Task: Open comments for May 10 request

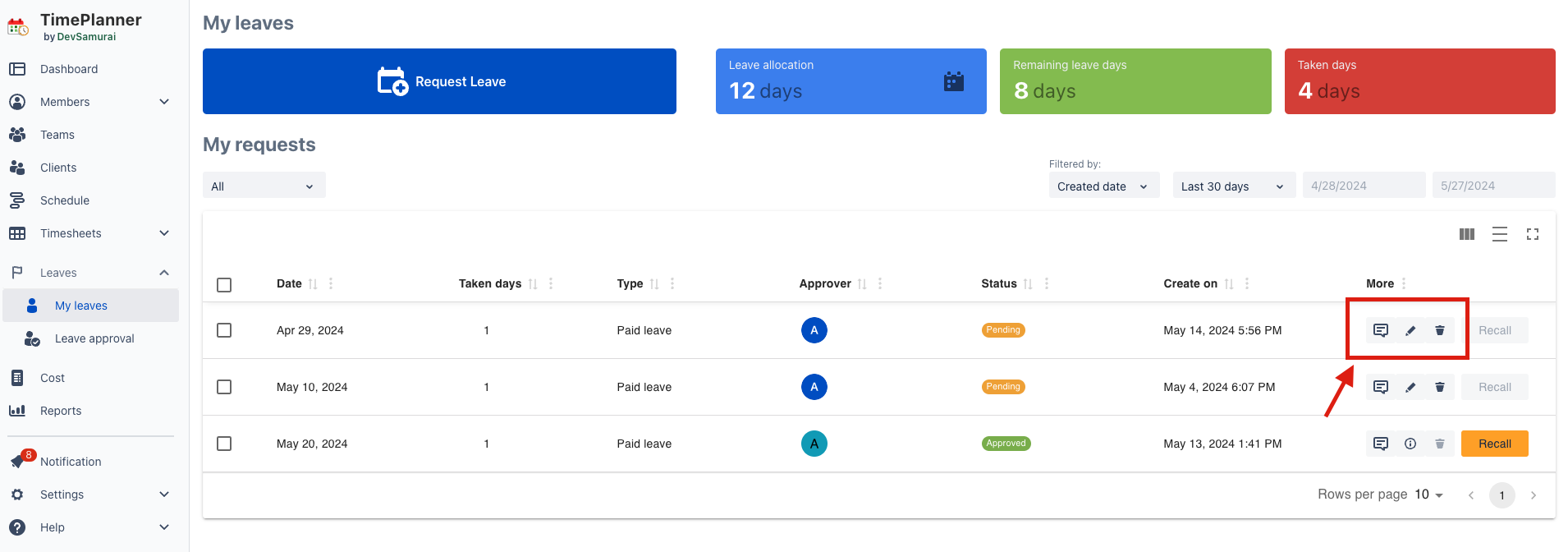Action: [1381, 387]
